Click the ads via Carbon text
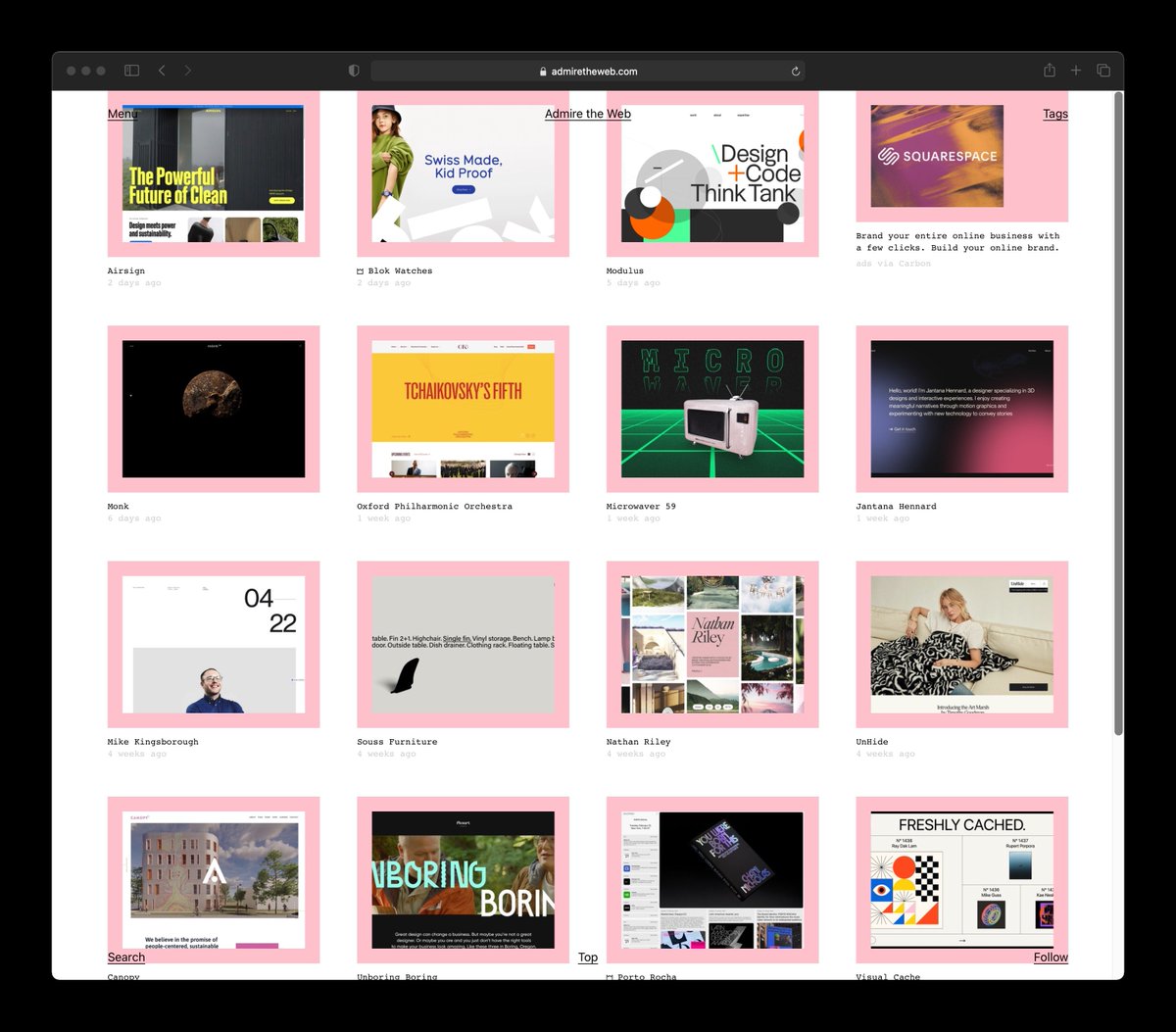 coord(893,264)
